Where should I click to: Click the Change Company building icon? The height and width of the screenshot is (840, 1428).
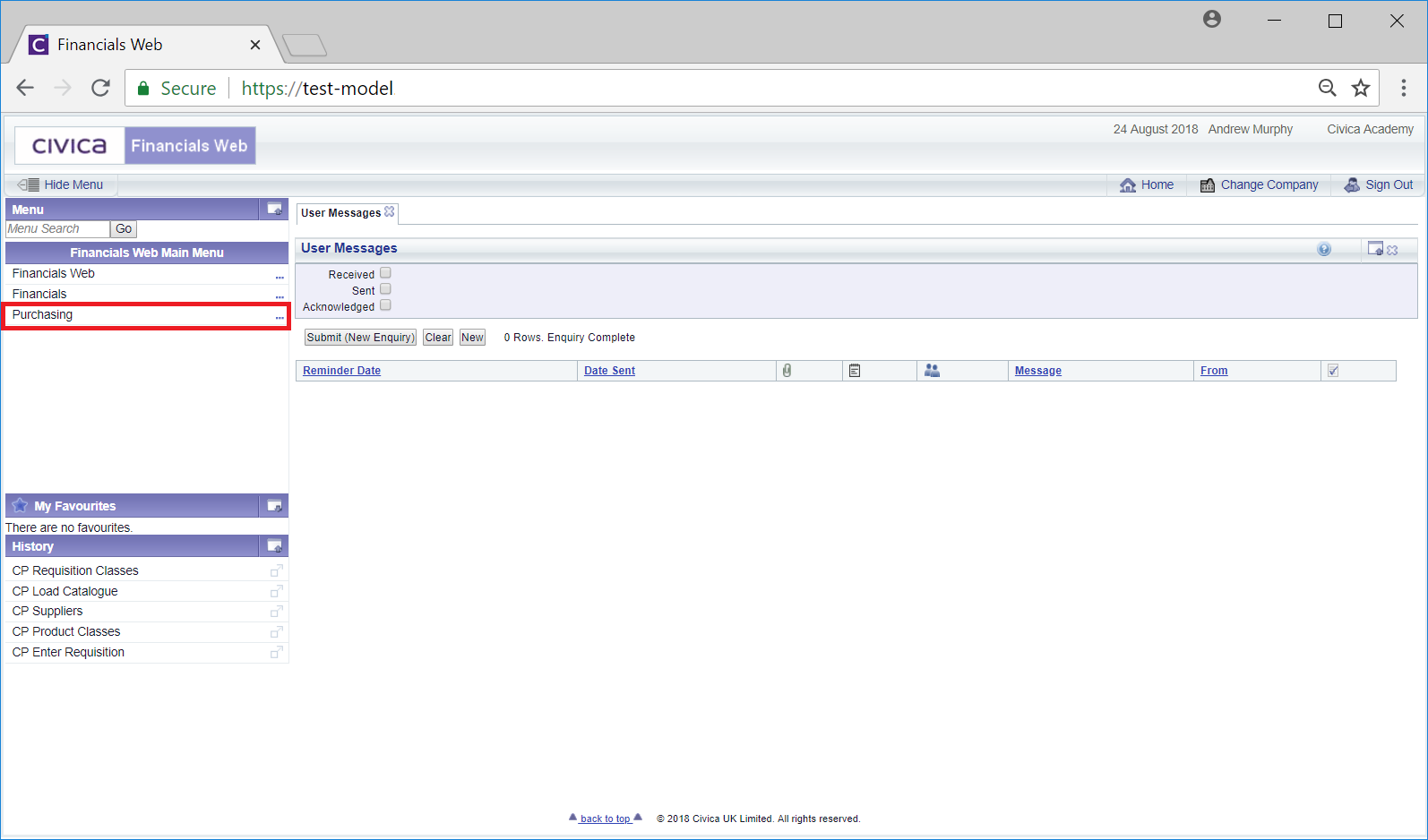[x=1208, y=185]
